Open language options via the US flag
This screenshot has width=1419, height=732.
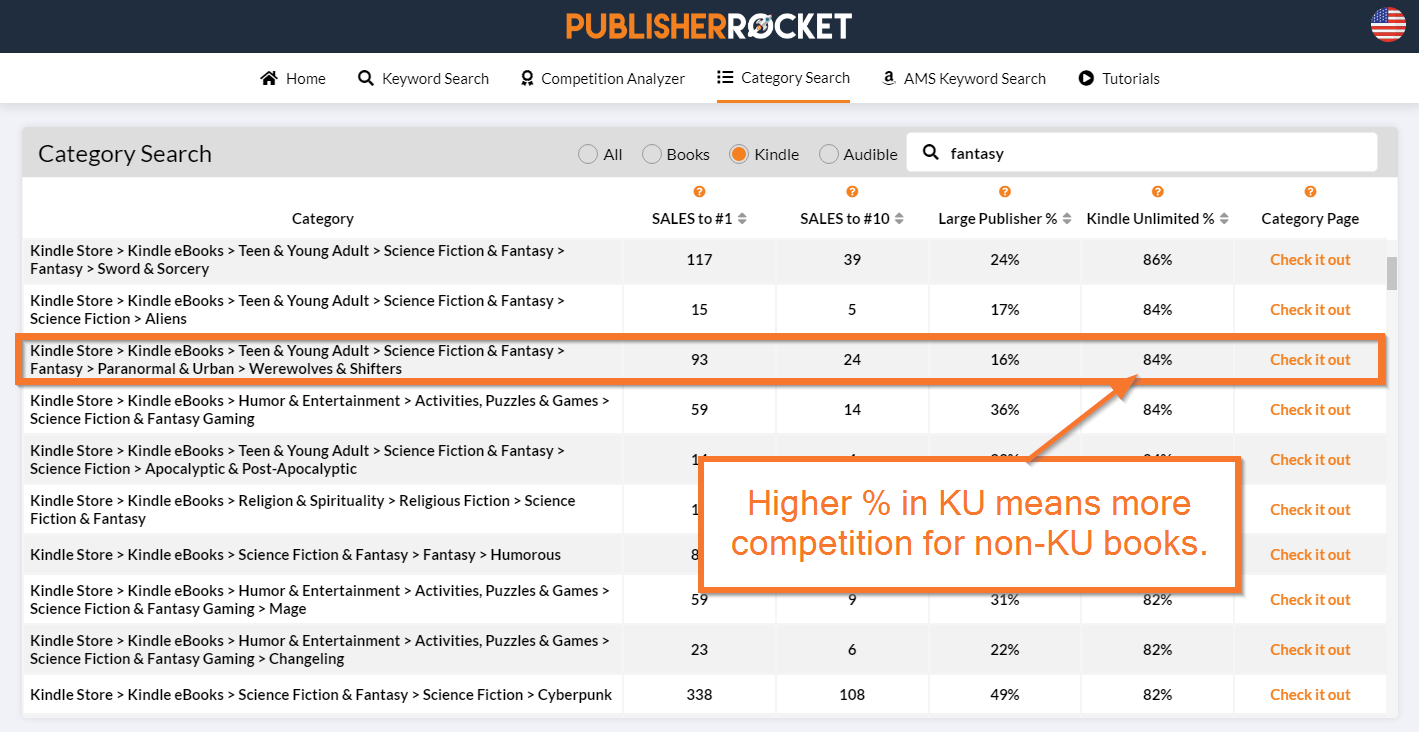(x=1387, y=27)
